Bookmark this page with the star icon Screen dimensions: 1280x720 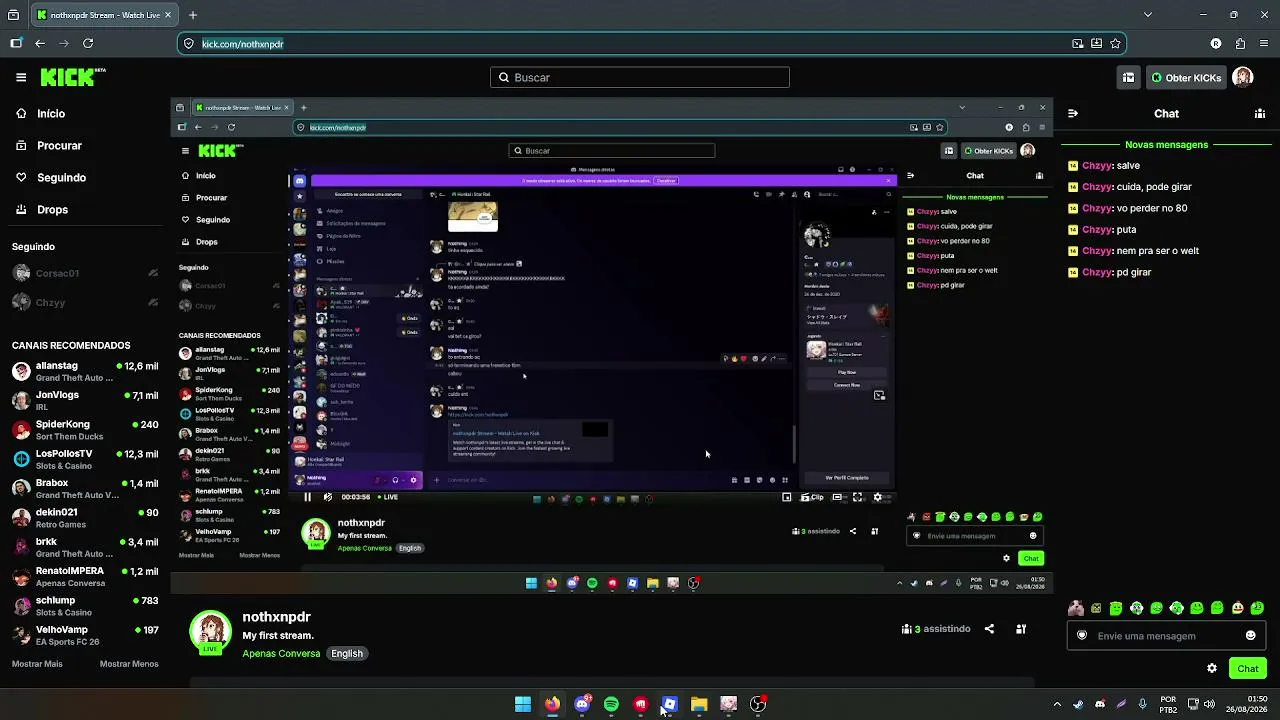point(1115,44)
